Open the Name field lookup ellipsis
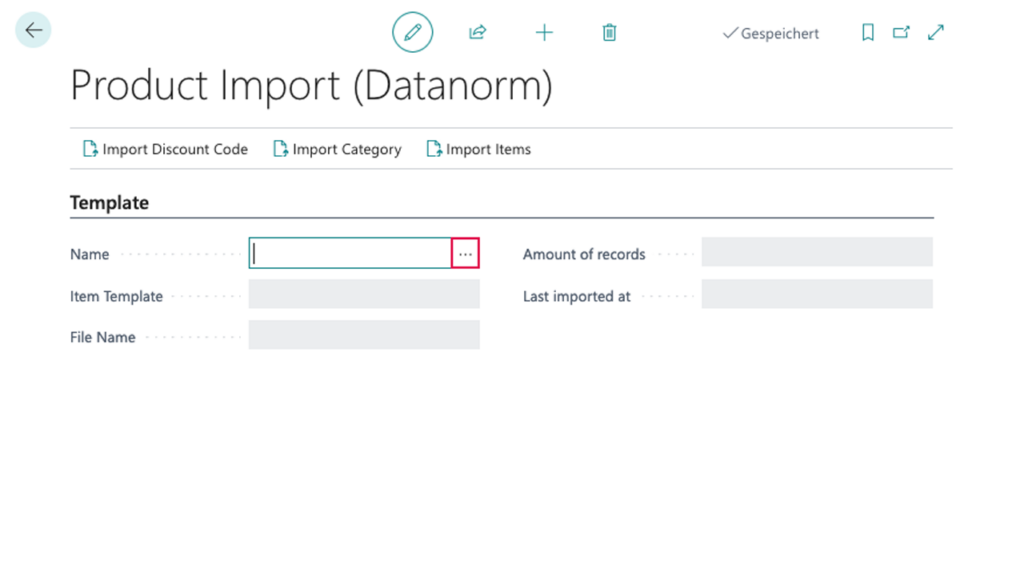 coord(465,253)
